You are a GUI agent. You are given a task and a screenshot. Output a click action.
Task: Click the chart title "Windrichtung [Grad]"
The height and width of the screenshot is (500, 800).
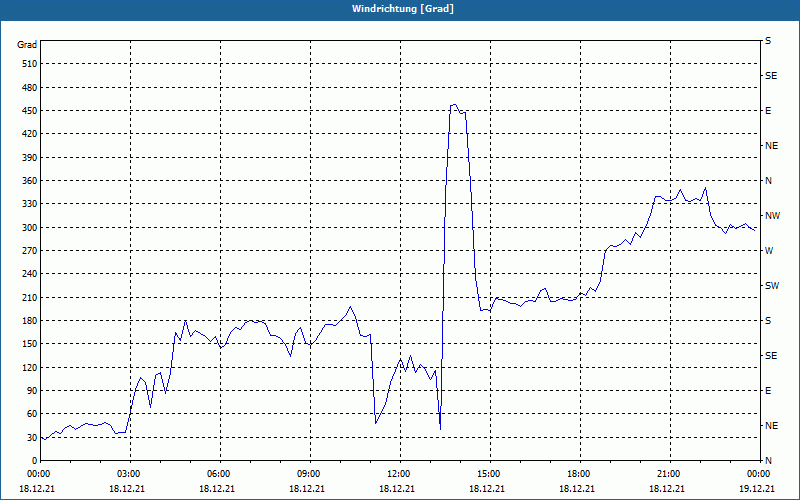tap(403, 9)
